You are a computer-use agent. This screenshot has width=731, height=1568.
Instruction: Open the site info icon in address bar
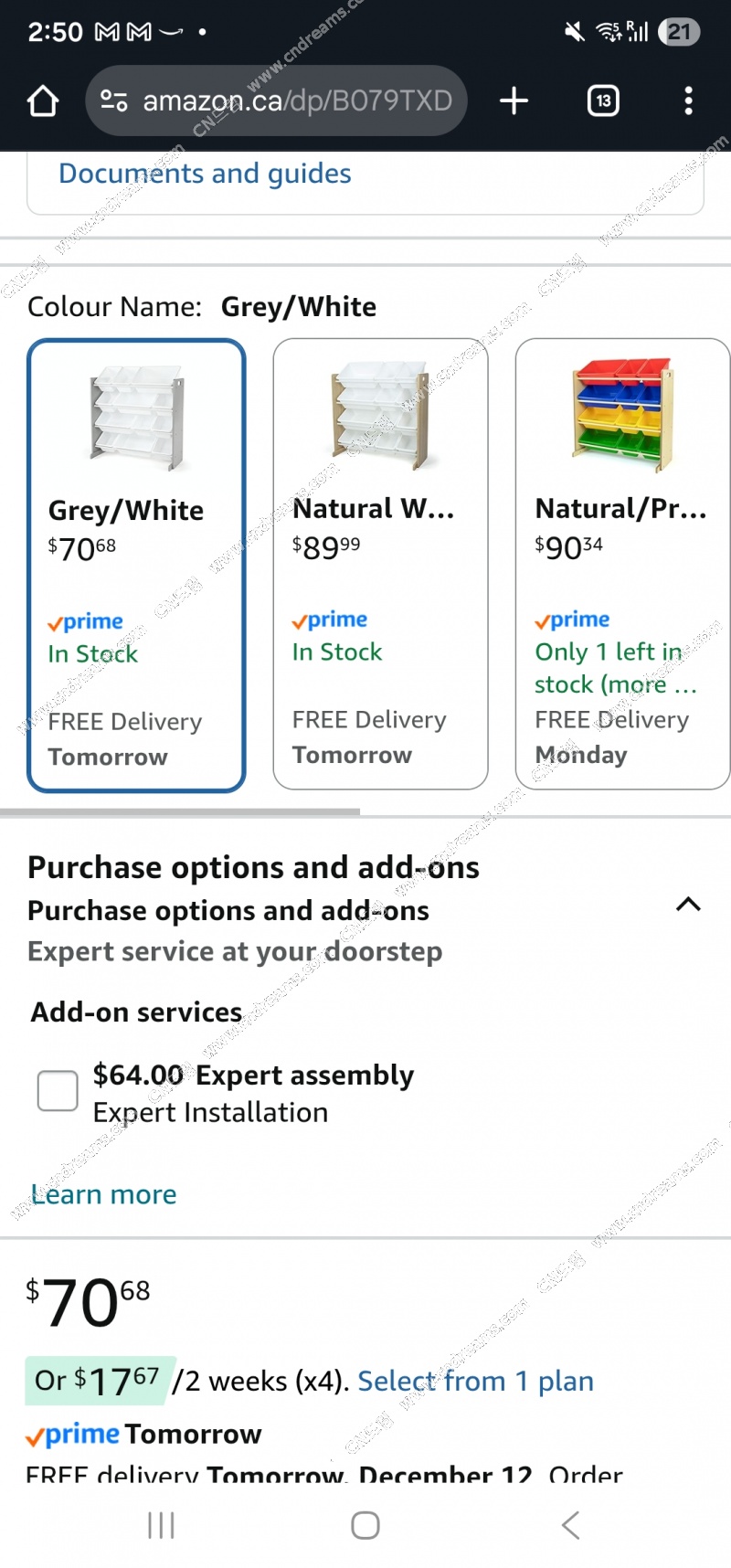(x=114, y=101)
